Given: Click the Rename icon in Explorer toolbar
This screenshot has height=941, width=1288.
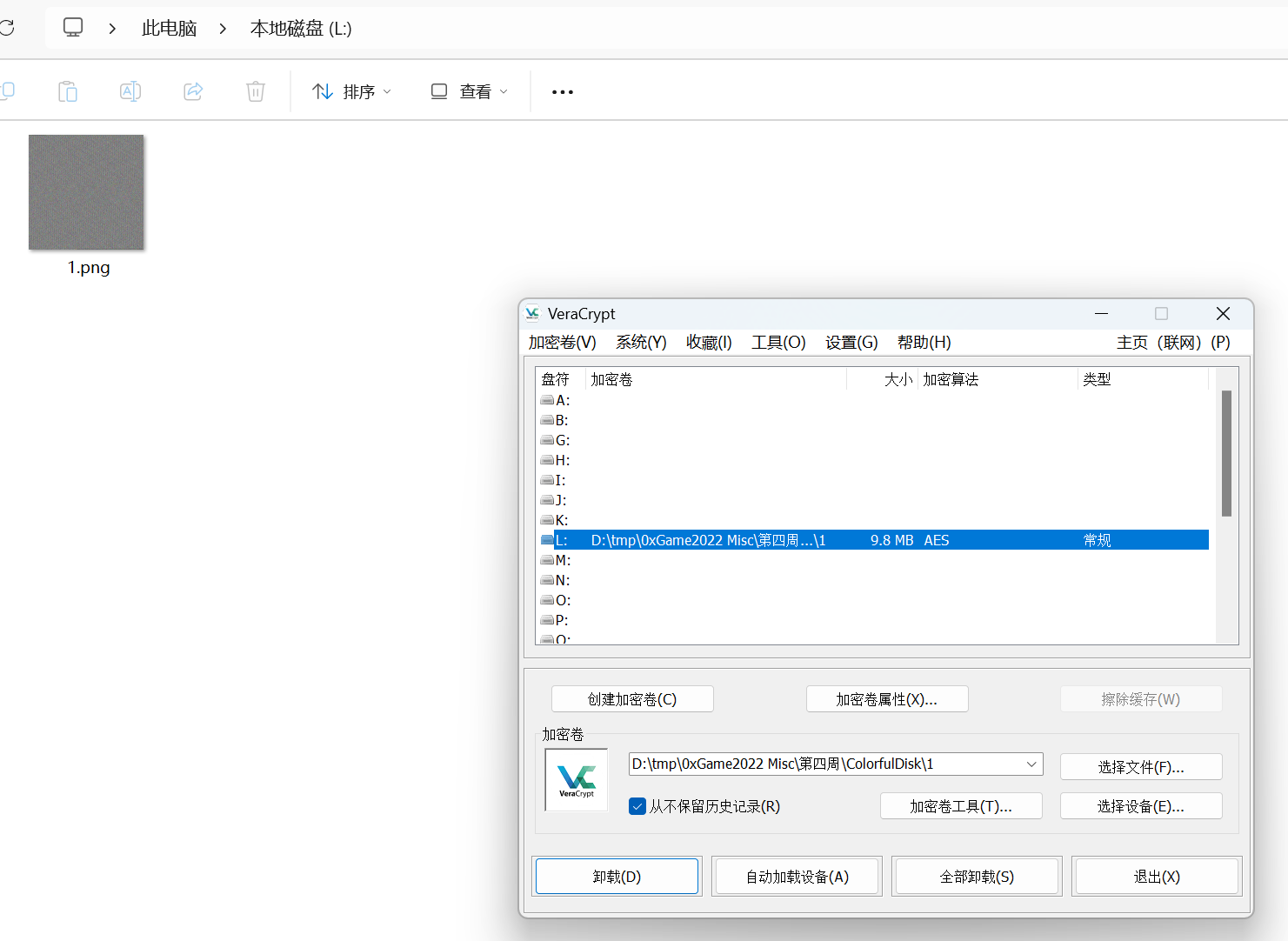Looking at the screenshot, I should pos(130,91).
